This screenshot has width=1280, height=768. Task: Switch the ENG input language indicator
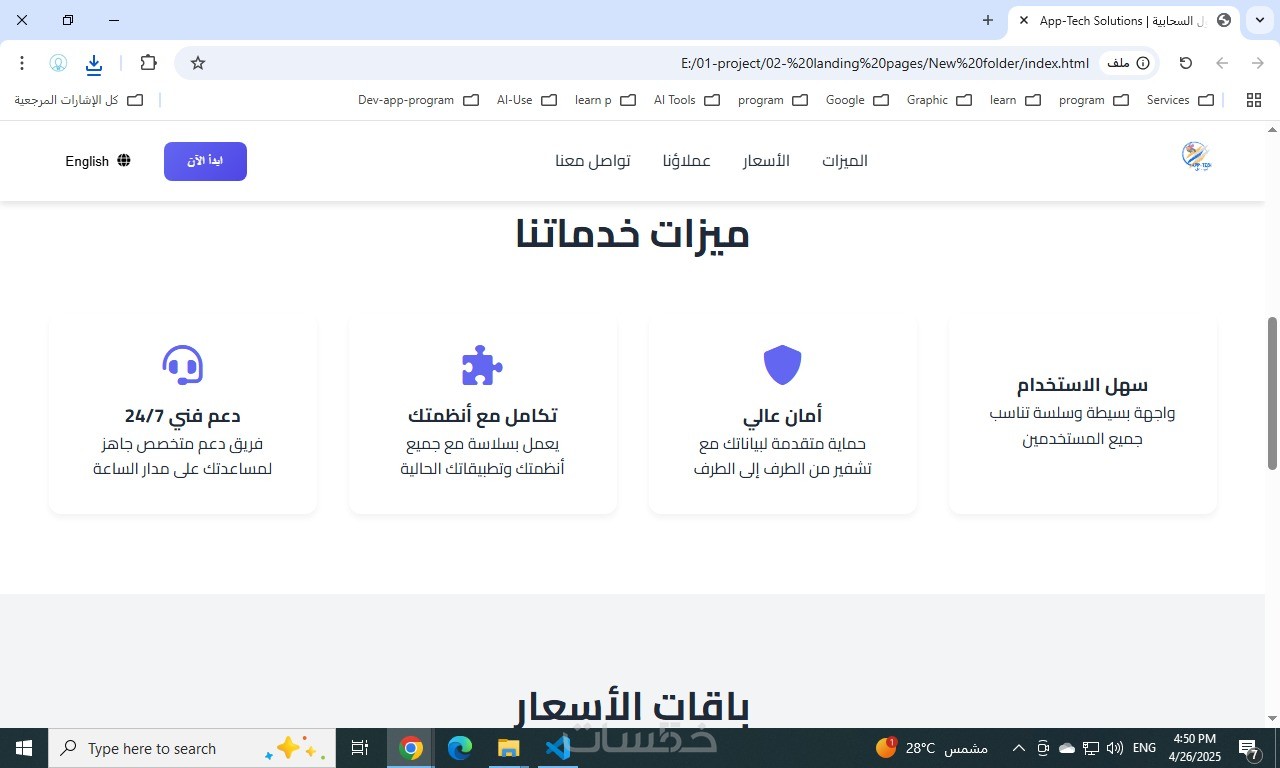click(x=1144, y=748)
